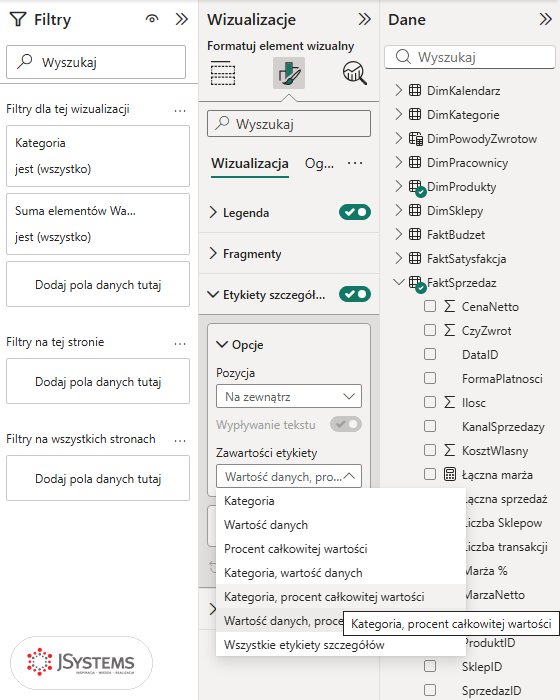This screenshot has height=700, width=560.
Task: Expand the DimPracownicy table
Action: pyautogui.click(x=399, y=162)
